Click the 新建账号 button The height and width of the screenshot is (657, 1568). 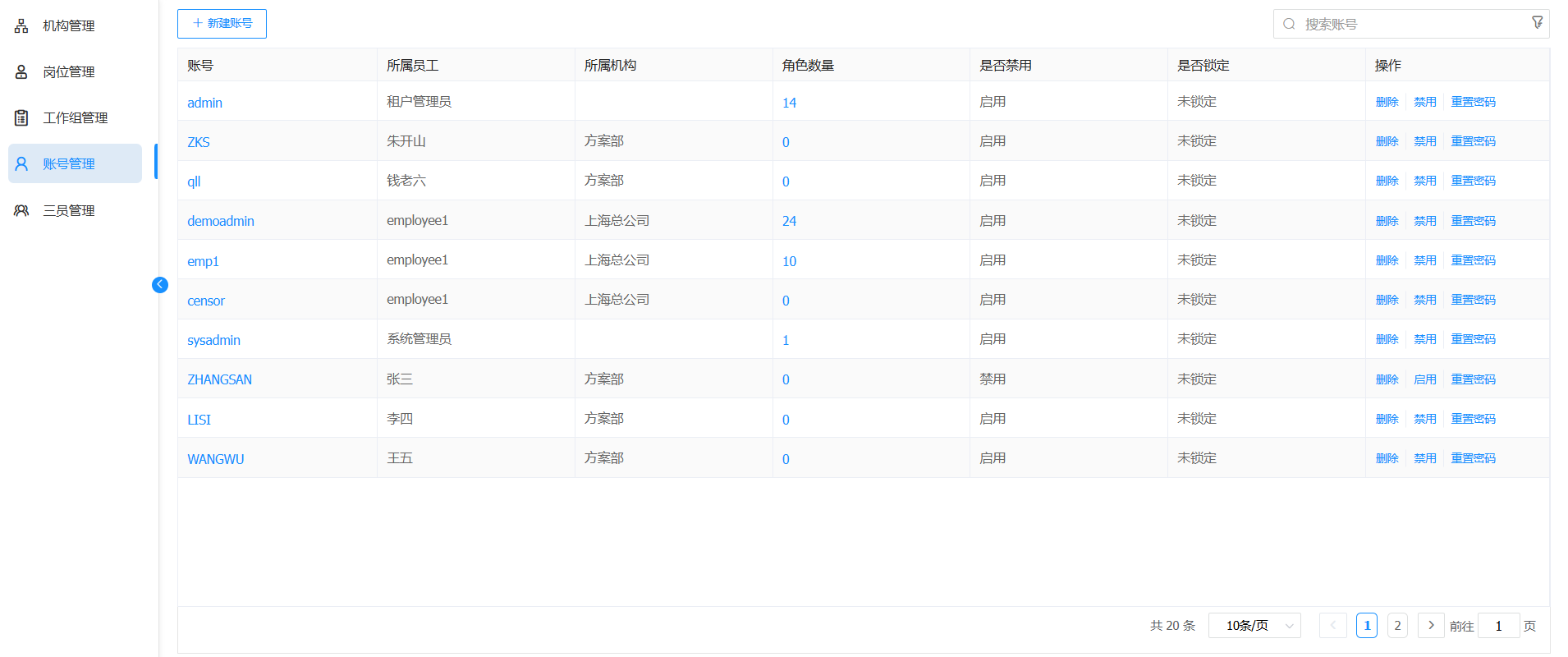pyautogui.click(x=222, y=24)
